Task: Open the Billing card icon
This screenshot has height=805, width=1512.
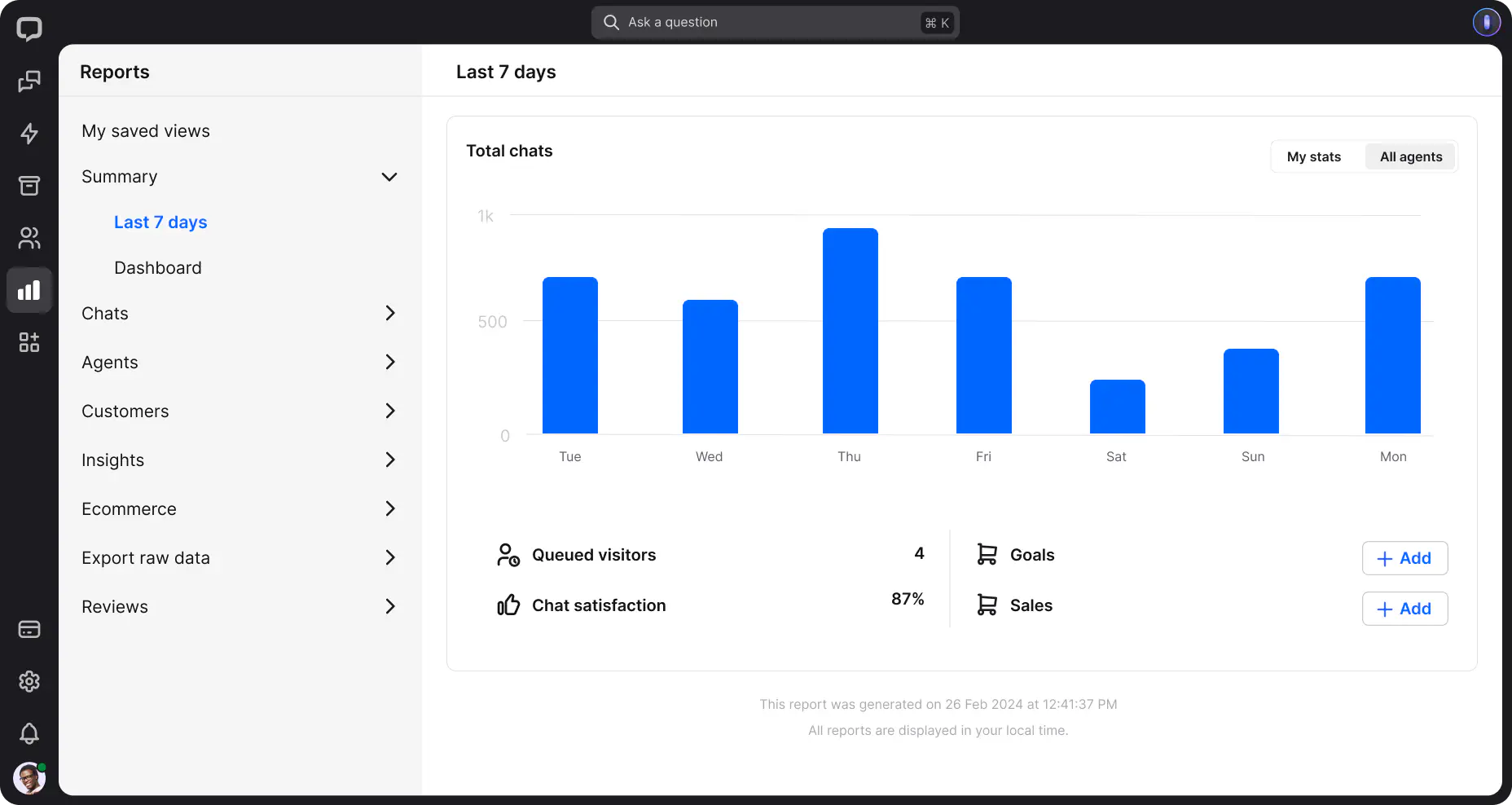Action: click(29, 629)
